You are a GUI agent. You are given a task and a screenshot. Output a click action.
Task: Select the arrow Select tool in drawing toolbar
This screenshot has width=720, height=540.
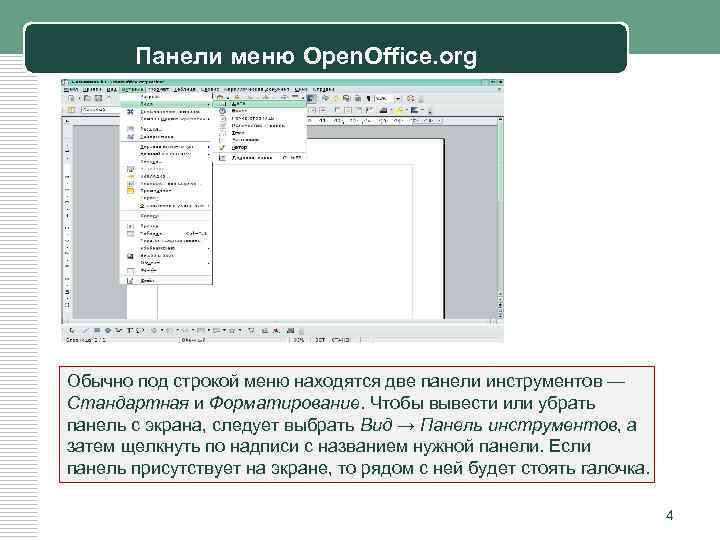click(x=72, y=330)
